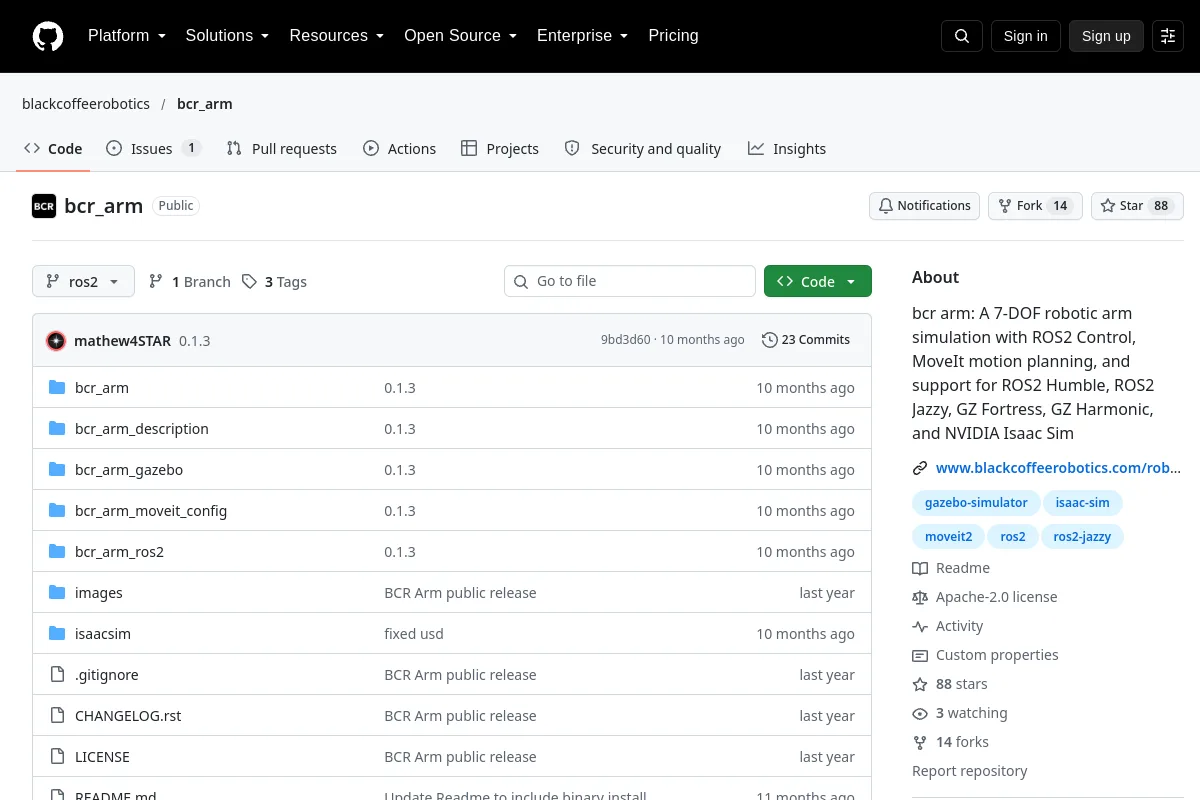Expand the Solutions menu

pos(227,36)
